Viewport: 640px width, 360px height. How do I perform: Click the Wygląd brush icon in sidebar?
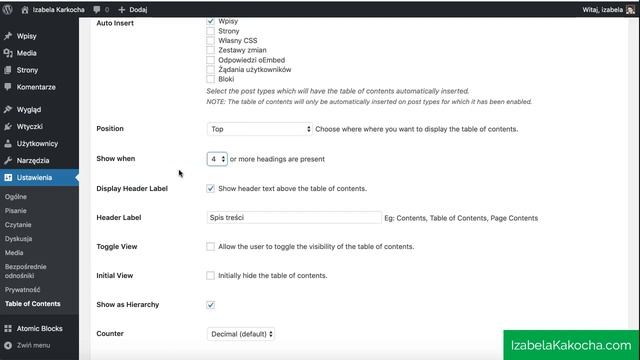tap(8, 109)
